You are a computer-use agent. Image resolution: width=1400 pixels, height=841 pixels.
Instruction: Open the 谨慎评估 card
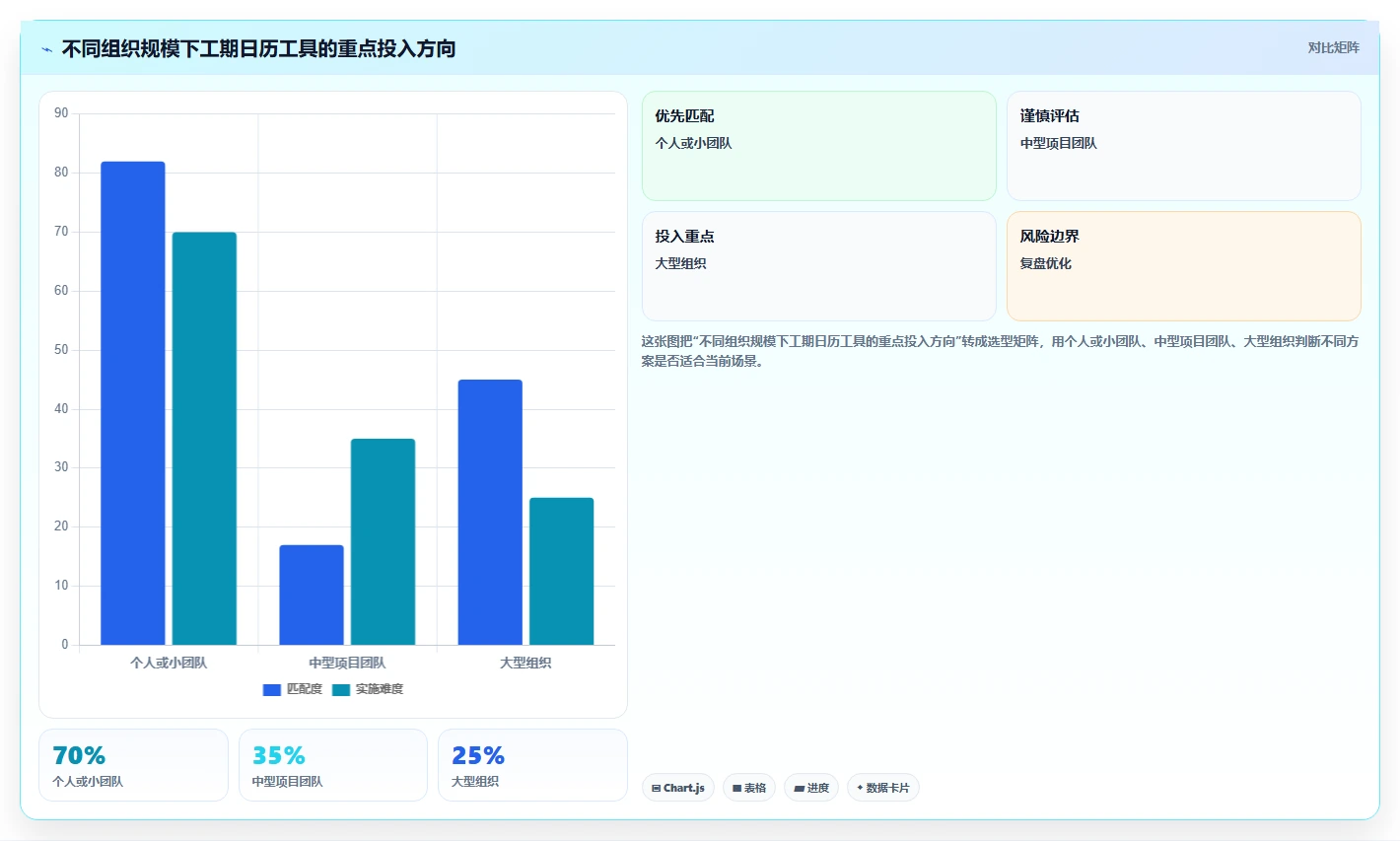click(x=1184, y=146)
